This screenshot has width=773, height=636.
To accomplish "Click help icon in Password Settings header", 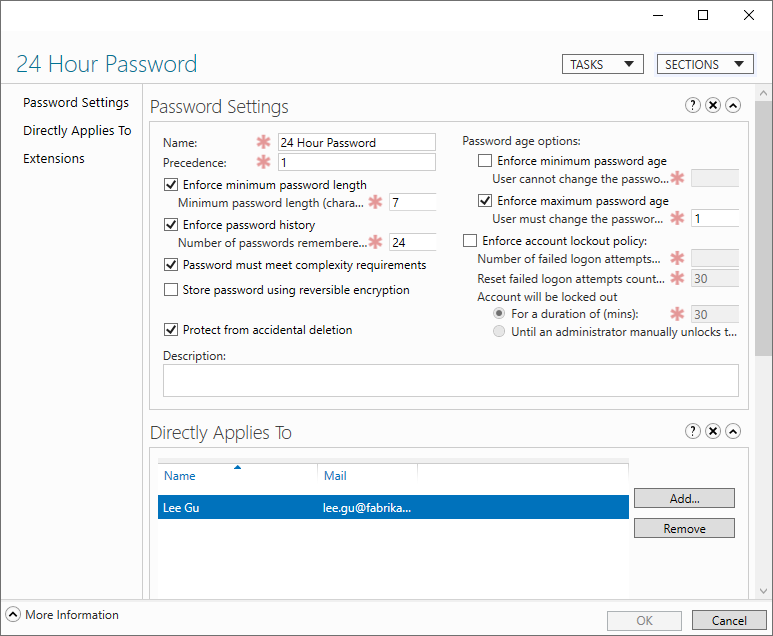I will pyautogui.click(x=692, y=105).
